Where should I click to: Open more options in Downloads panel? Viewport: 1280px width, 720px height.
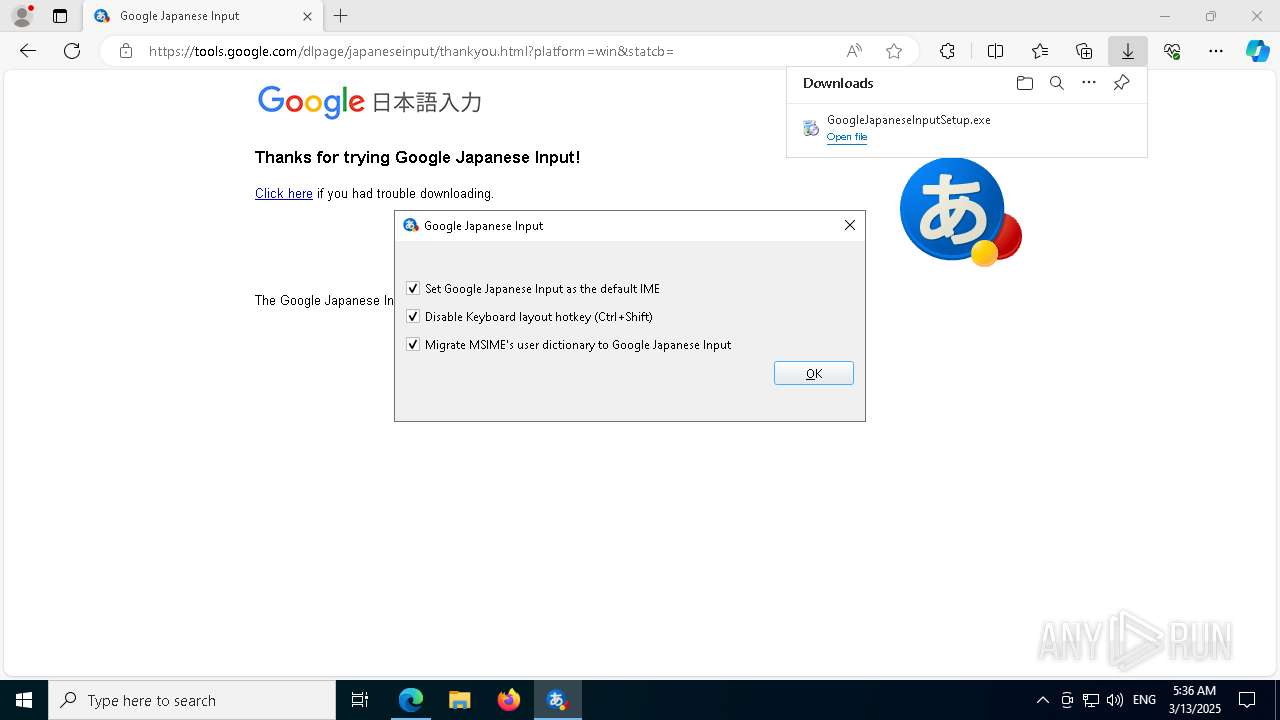(1089, 83)
